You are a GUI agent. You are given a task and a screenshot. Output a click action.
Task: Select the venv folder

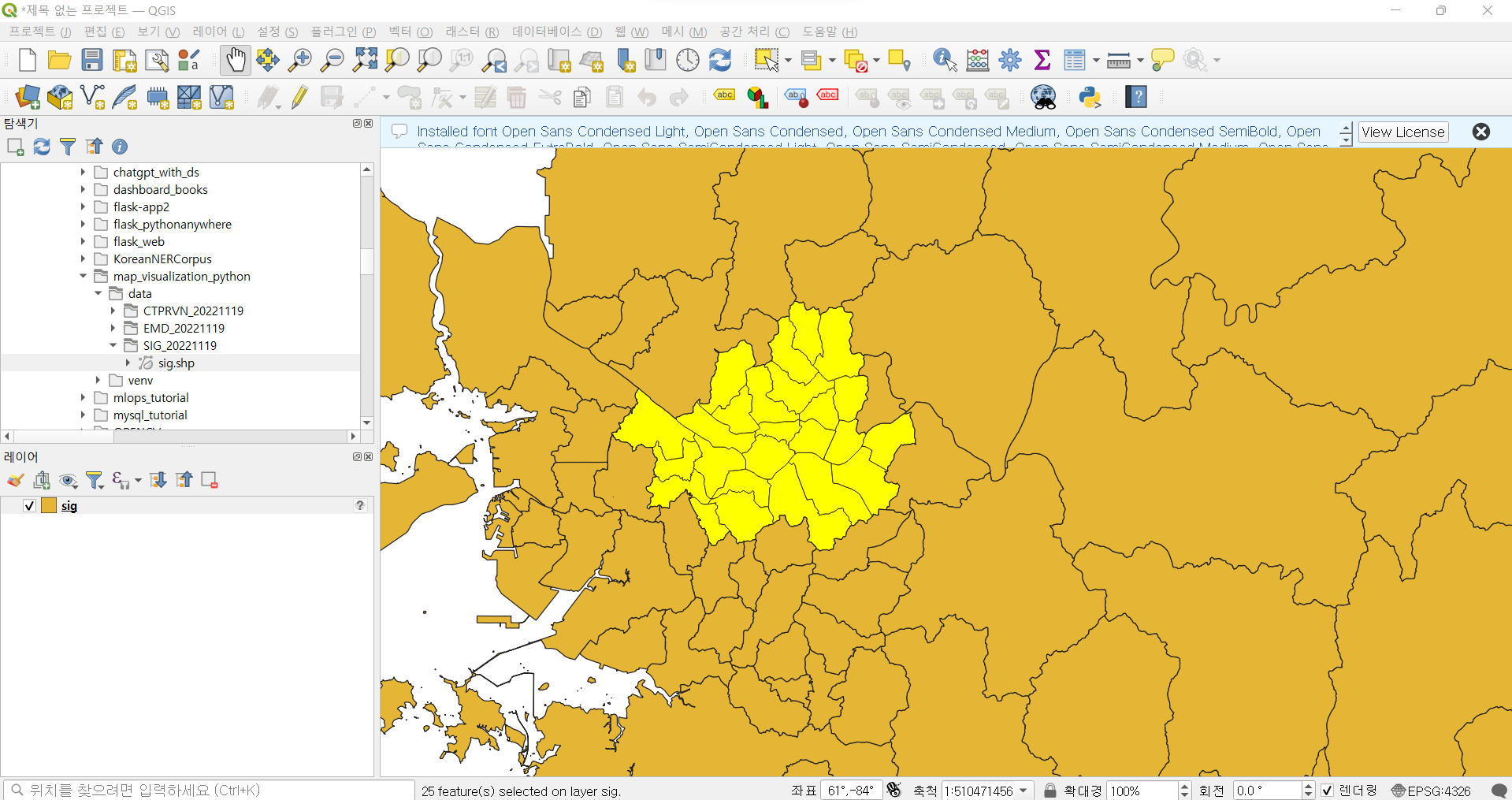click(x=140, y=380)
